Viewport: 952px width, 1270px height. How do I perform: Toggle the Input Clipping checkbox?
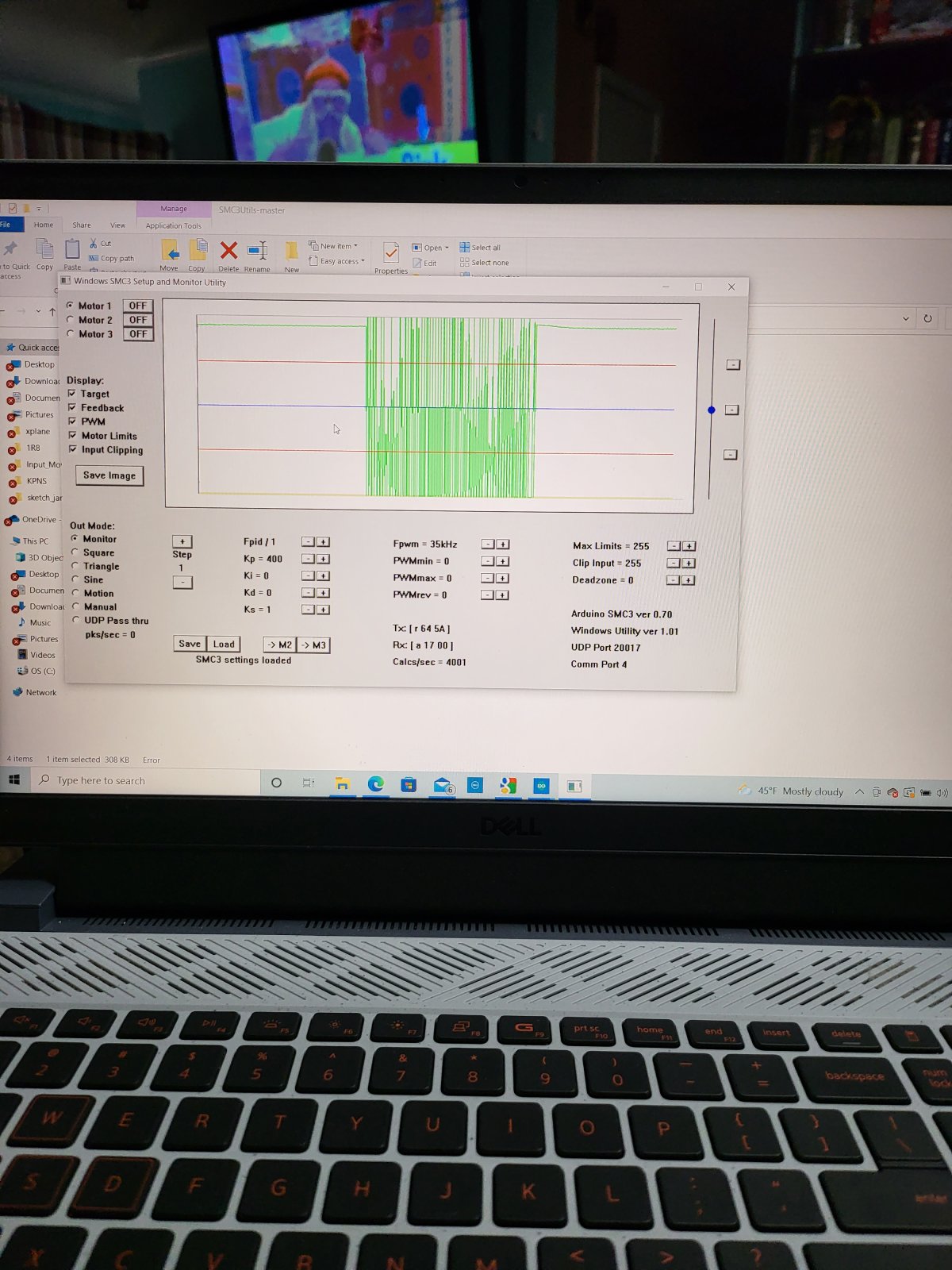(73, 449)
